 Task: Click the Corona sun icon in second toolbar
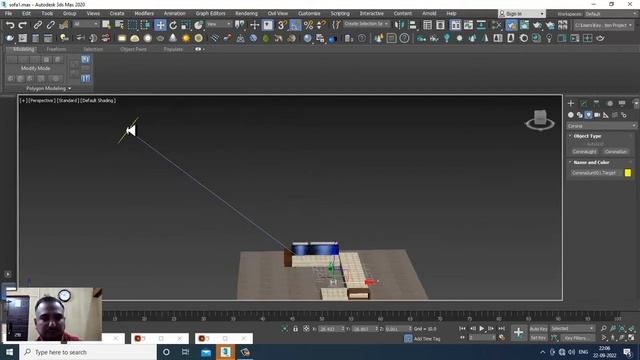186,38
